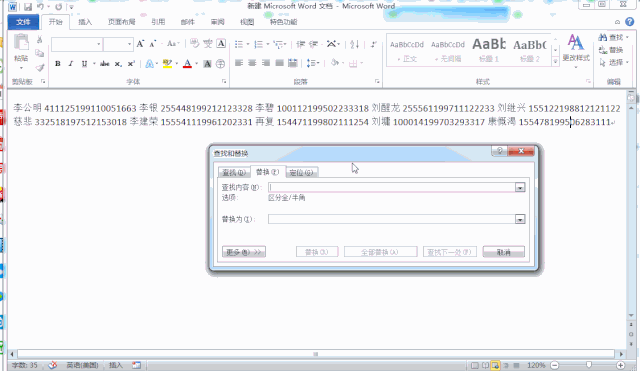This screenshot has height=371, width=640.
Task: Open the Find tab in the dialog
Action: coord(234,173)
